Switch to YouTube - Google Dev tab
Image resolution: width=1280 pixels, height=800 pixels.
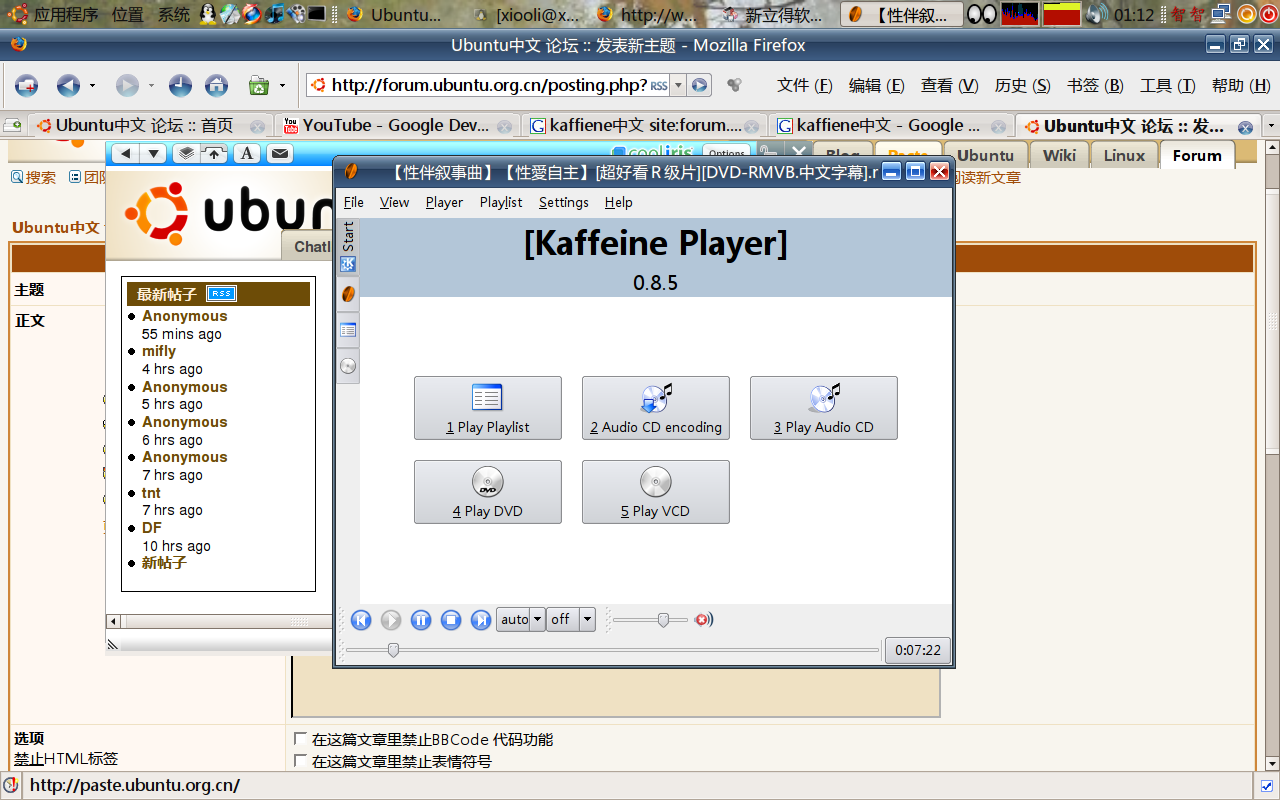tap(396, 126)
